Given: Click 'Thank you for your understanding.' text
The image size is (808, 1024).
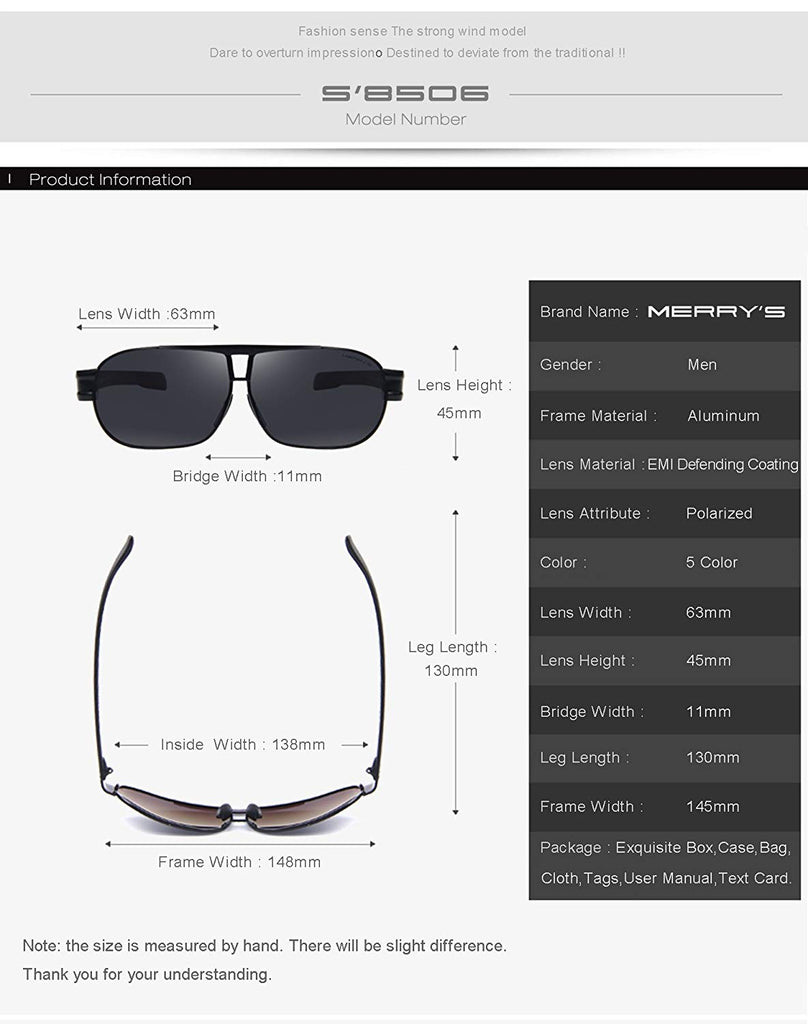Looking at the screenshot, I should coord(147,974).
